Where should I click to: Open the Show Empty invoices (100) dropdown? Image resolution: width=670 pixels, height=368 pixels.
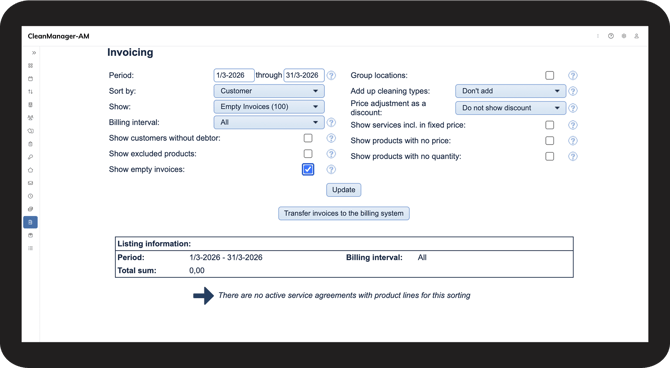269,107
